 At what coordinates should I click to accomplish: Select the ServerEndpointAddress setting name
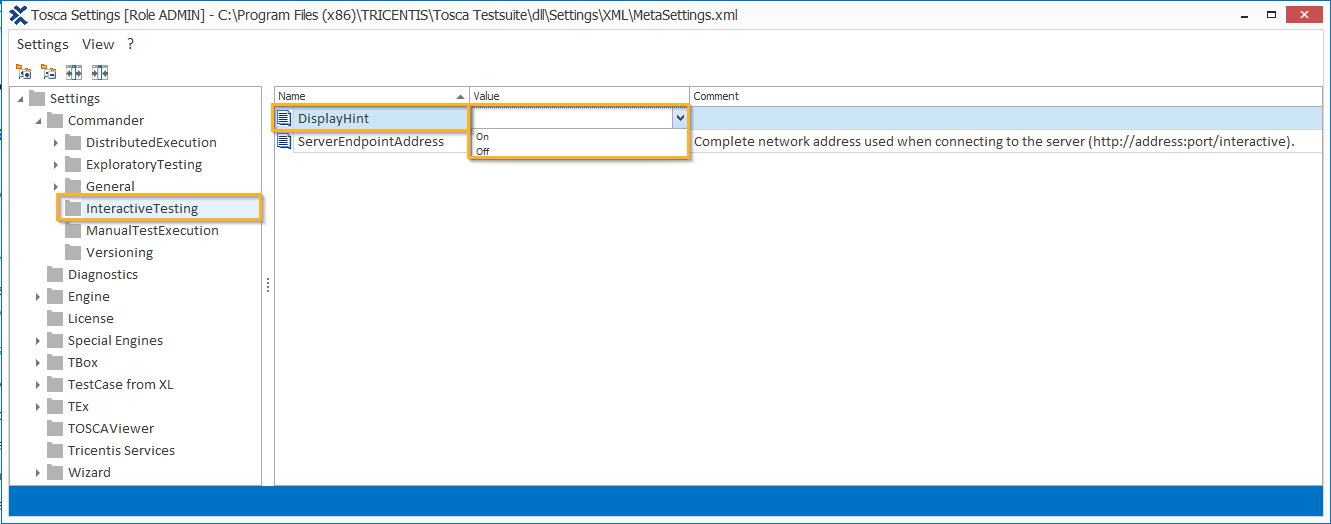pyautogui.click(x=371, y=141)
